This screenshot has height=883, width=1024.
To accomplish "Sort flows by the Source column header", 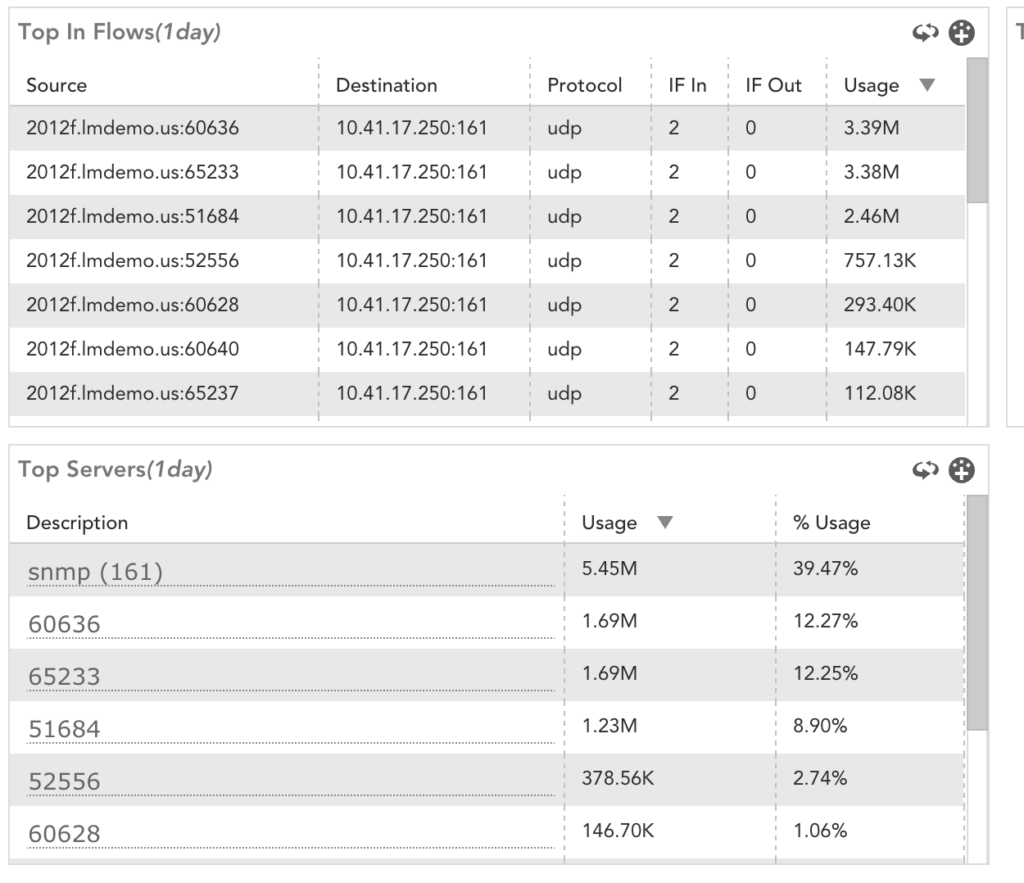I will (57, 85).
